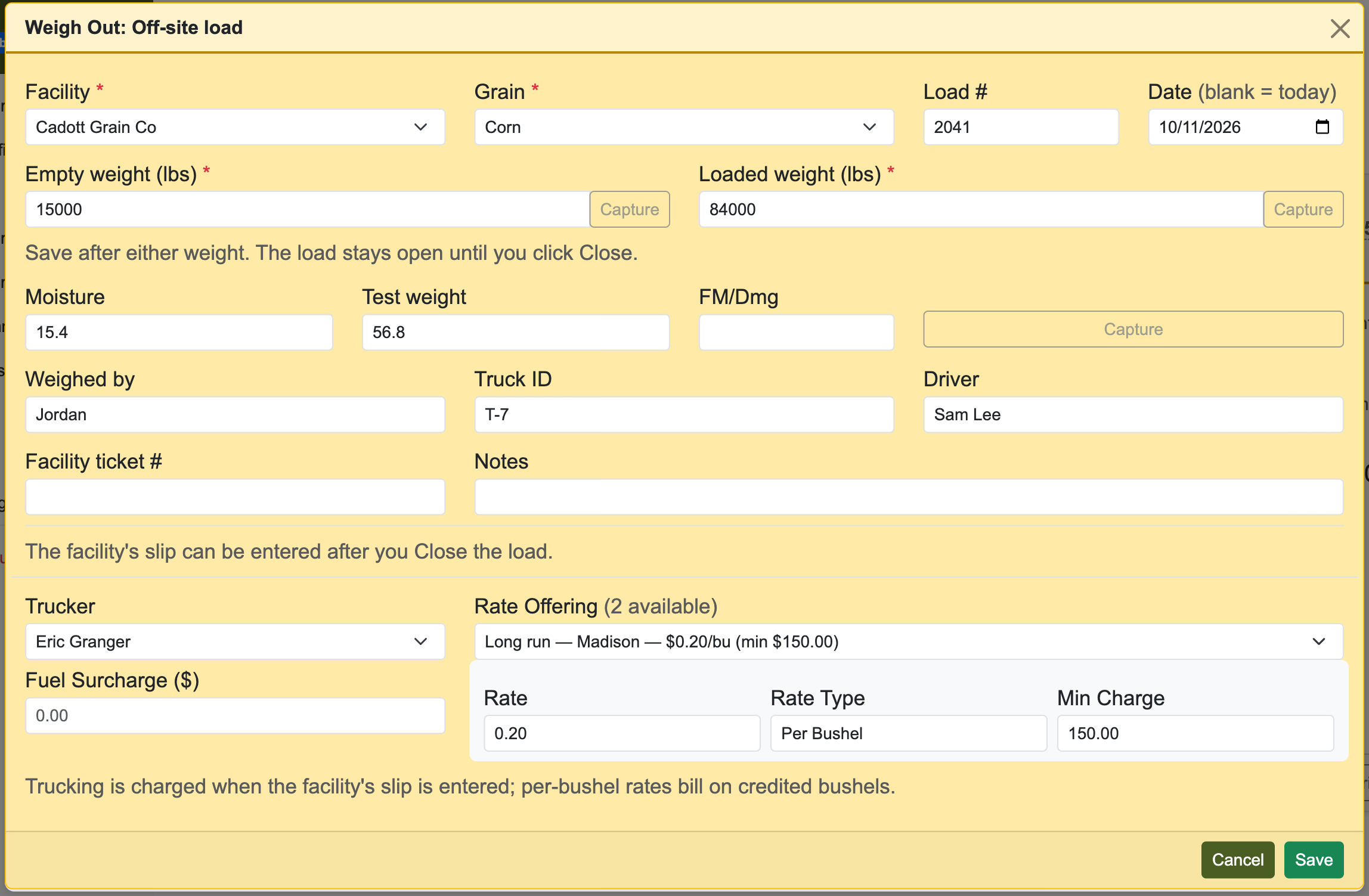Click the Rate Type field showing Per Bushel
1369x896 pixels.
coord(909,733)
